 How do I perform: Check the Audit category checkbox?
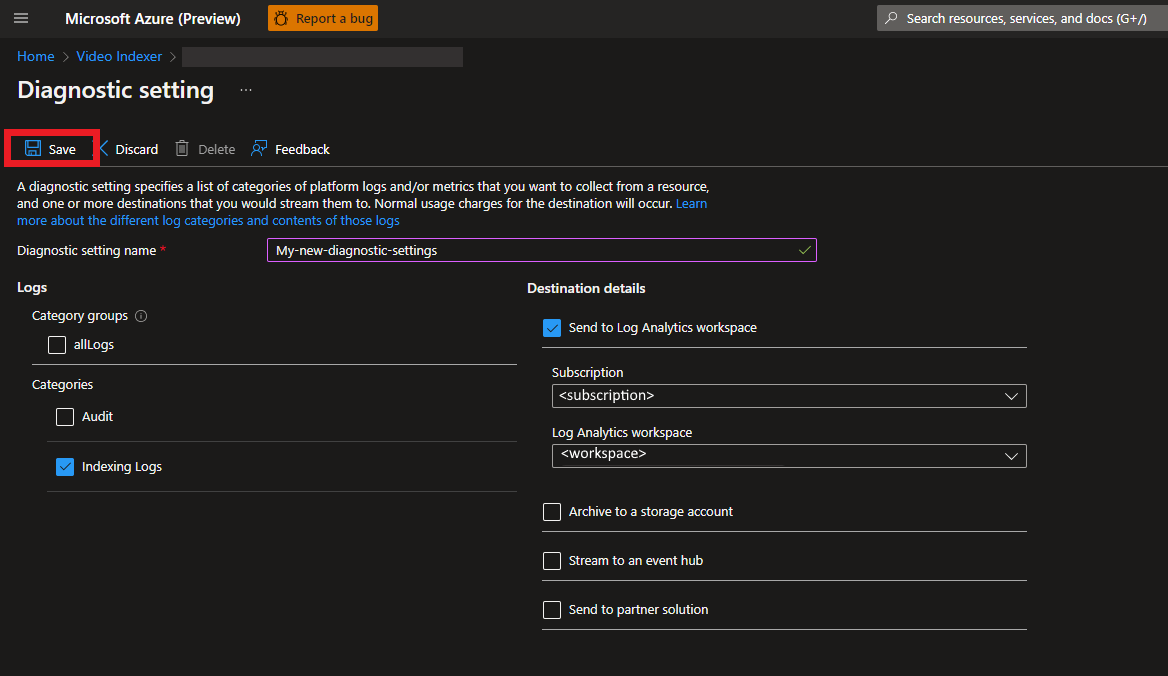coord(65,417)
